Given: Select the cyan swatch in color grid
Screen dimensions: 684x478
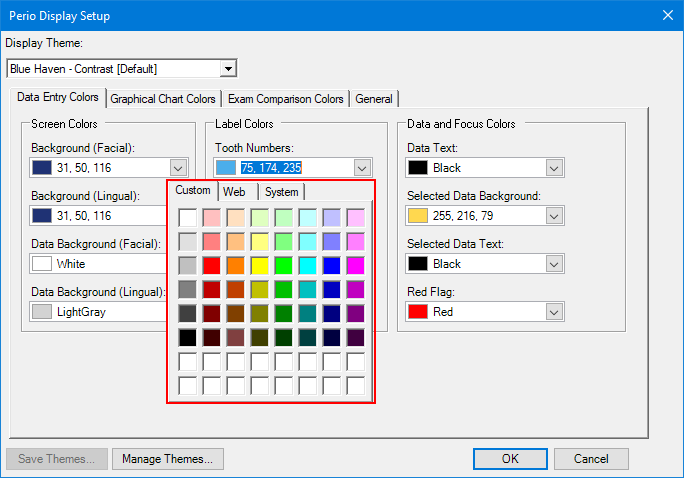Looking at the screenshot, I should coord(307,265).
